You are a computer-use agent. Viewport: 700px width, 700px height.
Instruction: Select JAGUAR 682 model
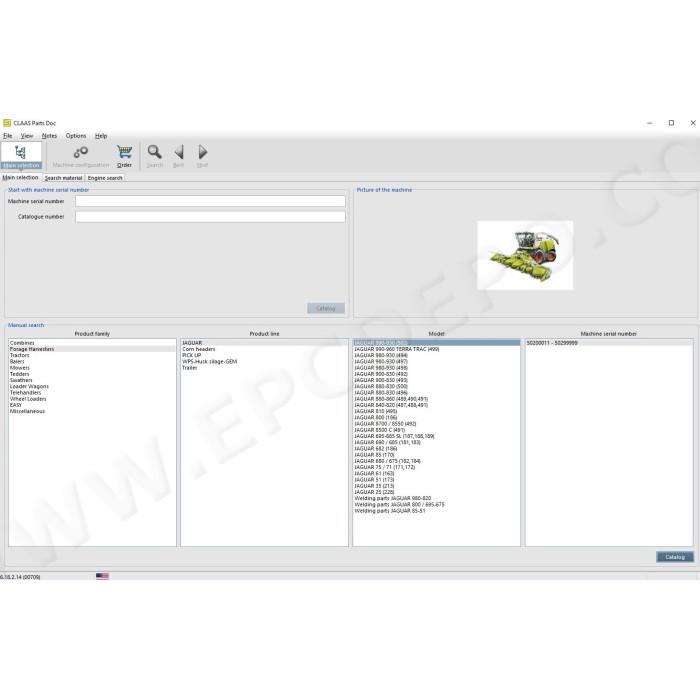437,449
